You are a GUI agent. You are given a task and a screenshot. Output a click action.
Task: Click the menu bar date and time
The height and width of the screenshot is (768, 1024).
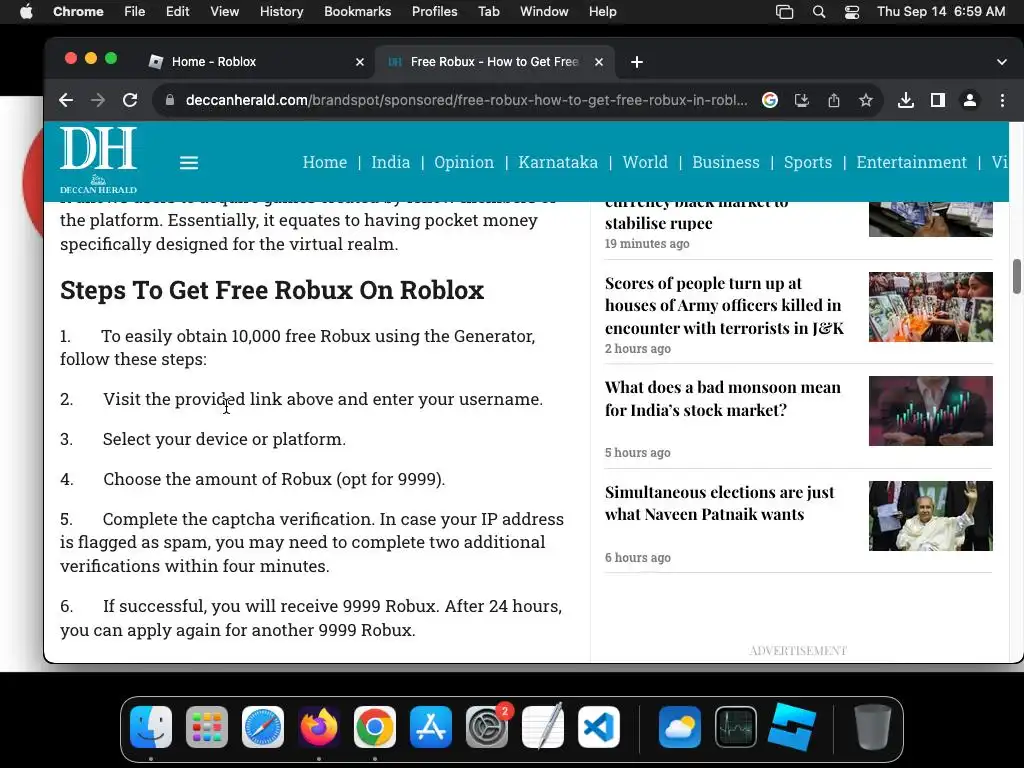(x=940, y=12)
